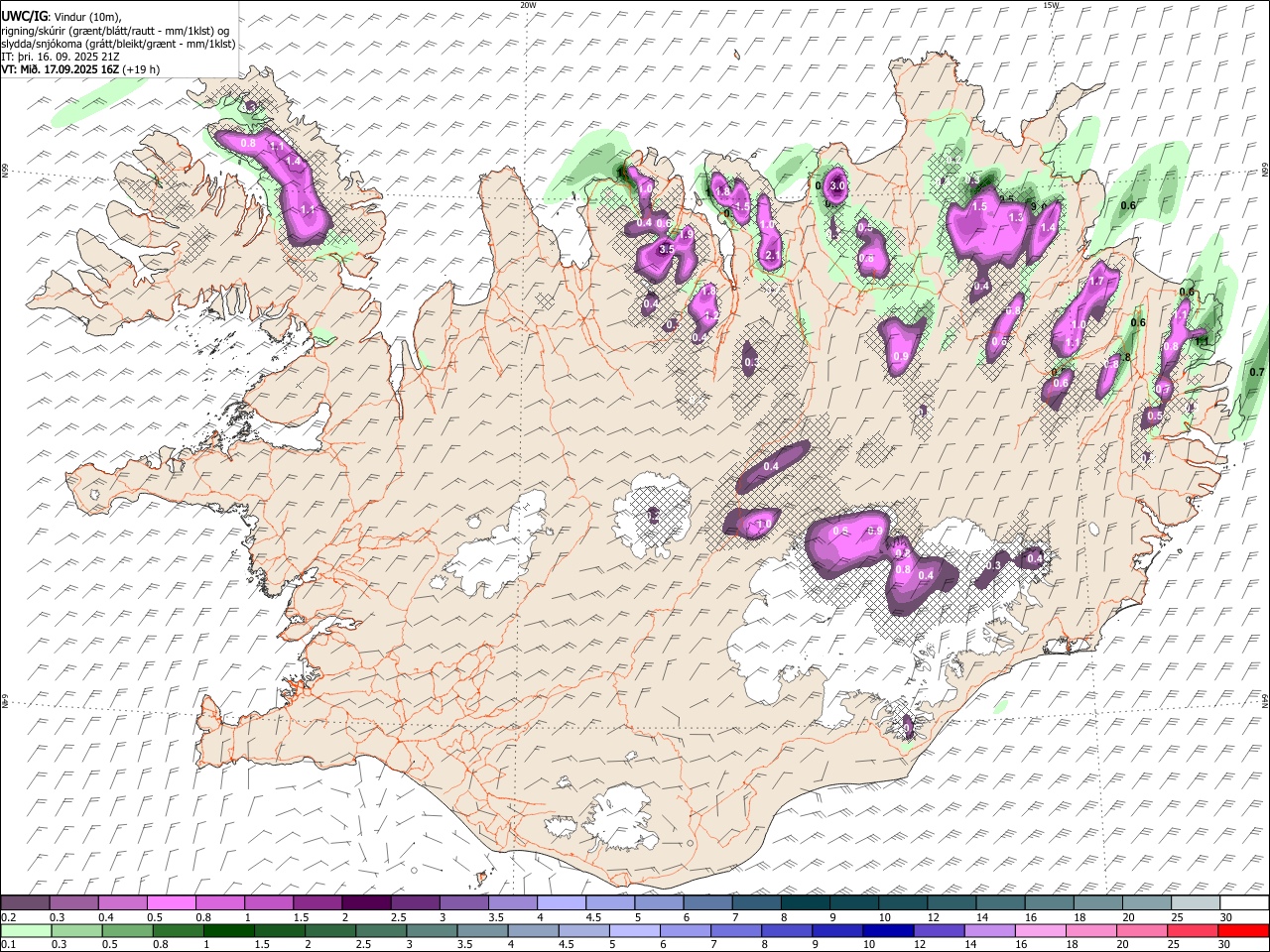Click the upper legend swatch labeled 4
Viewport: 1270px width, 952px height.
[x=562, y=903]
